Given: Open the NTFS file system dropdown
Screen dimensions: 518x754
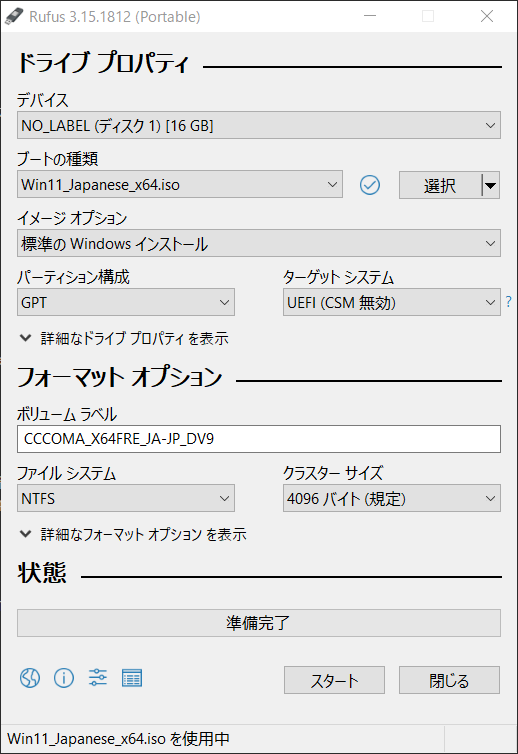Looking at the screenshot, I should [x=126, y=498].
